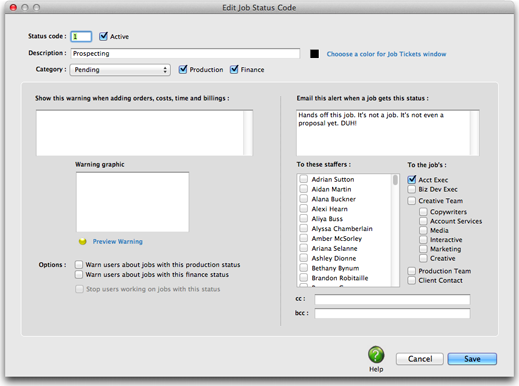Select staffer Bethany Bynum checkbox
519x386 pixels.
point(303,268)
